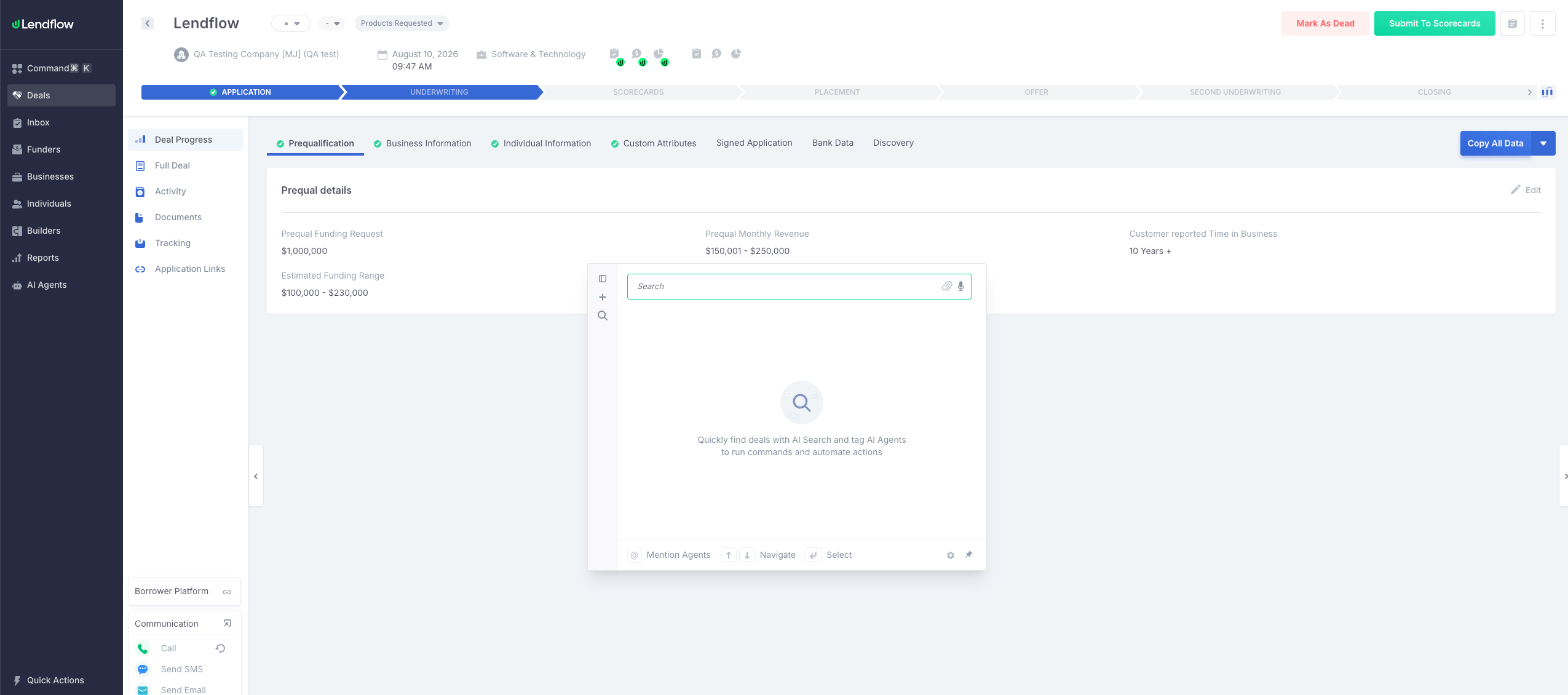Image resolution: width=1568 pixels, height=695 pixels.
Task: Open AI Agents in sidebar
Action: coord(61,285)
